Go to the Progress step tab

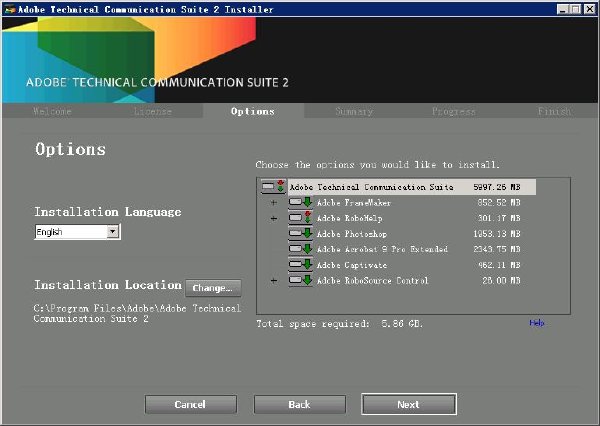tap(453, 111)
